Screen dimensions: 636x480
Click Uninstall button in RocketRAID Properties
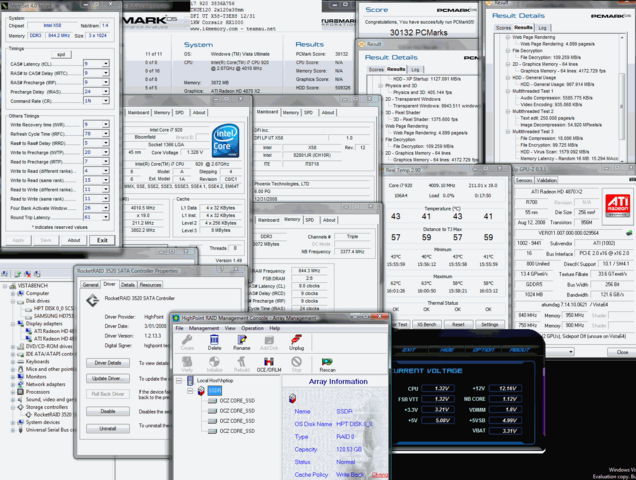(x=108, y=428)
